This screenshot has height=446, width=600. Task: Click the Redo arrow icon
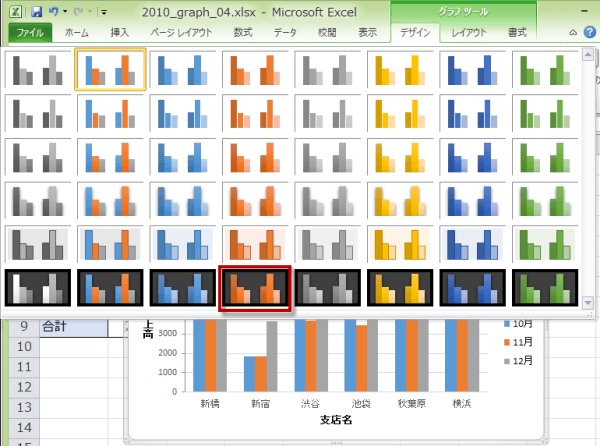[82, 11]
